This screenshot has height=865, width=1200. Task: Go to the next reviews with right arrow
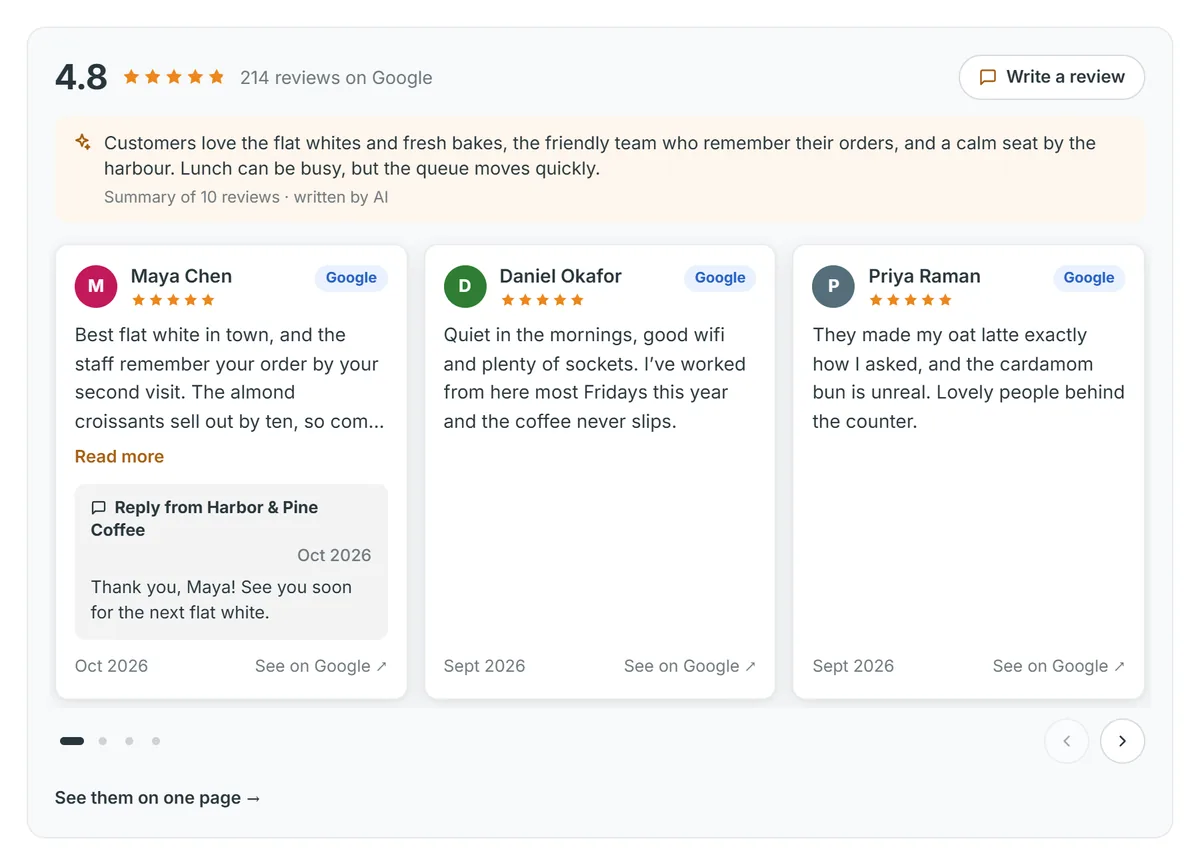(x=1122, y=741)
